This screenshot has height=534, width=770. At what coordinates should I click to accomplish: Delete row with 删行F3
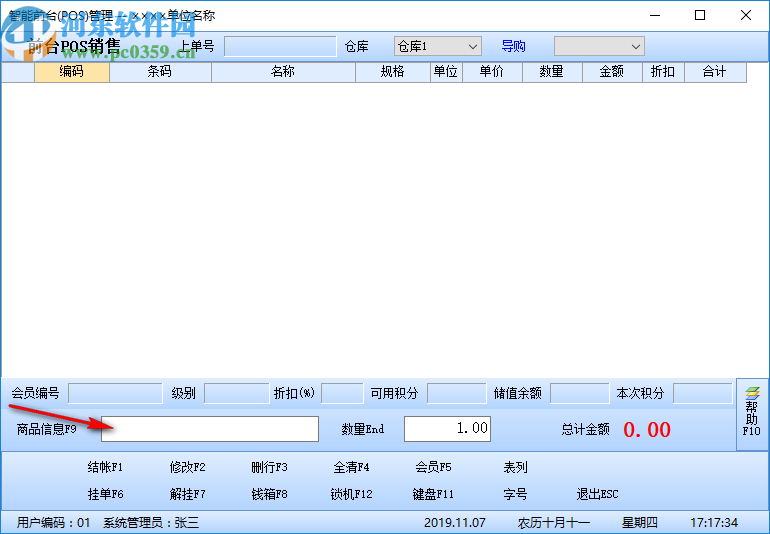[x=269, y=467]
